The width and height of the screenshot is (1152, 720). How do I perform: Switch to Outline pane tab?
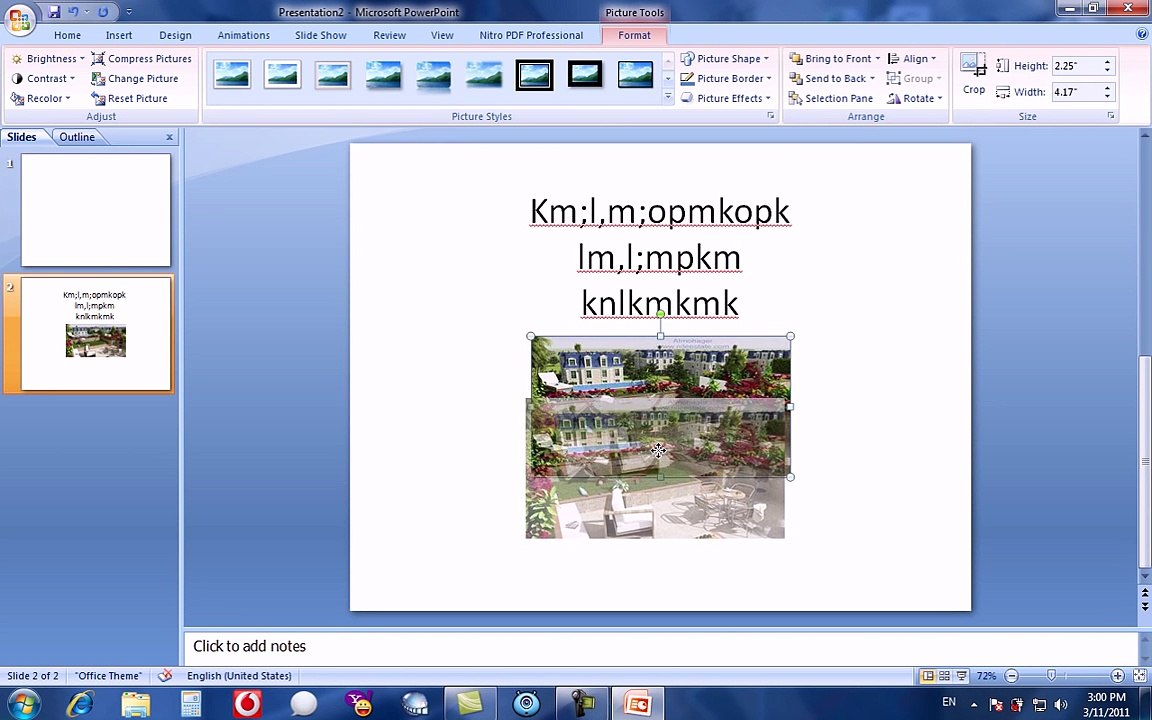[x=77, y=137]
